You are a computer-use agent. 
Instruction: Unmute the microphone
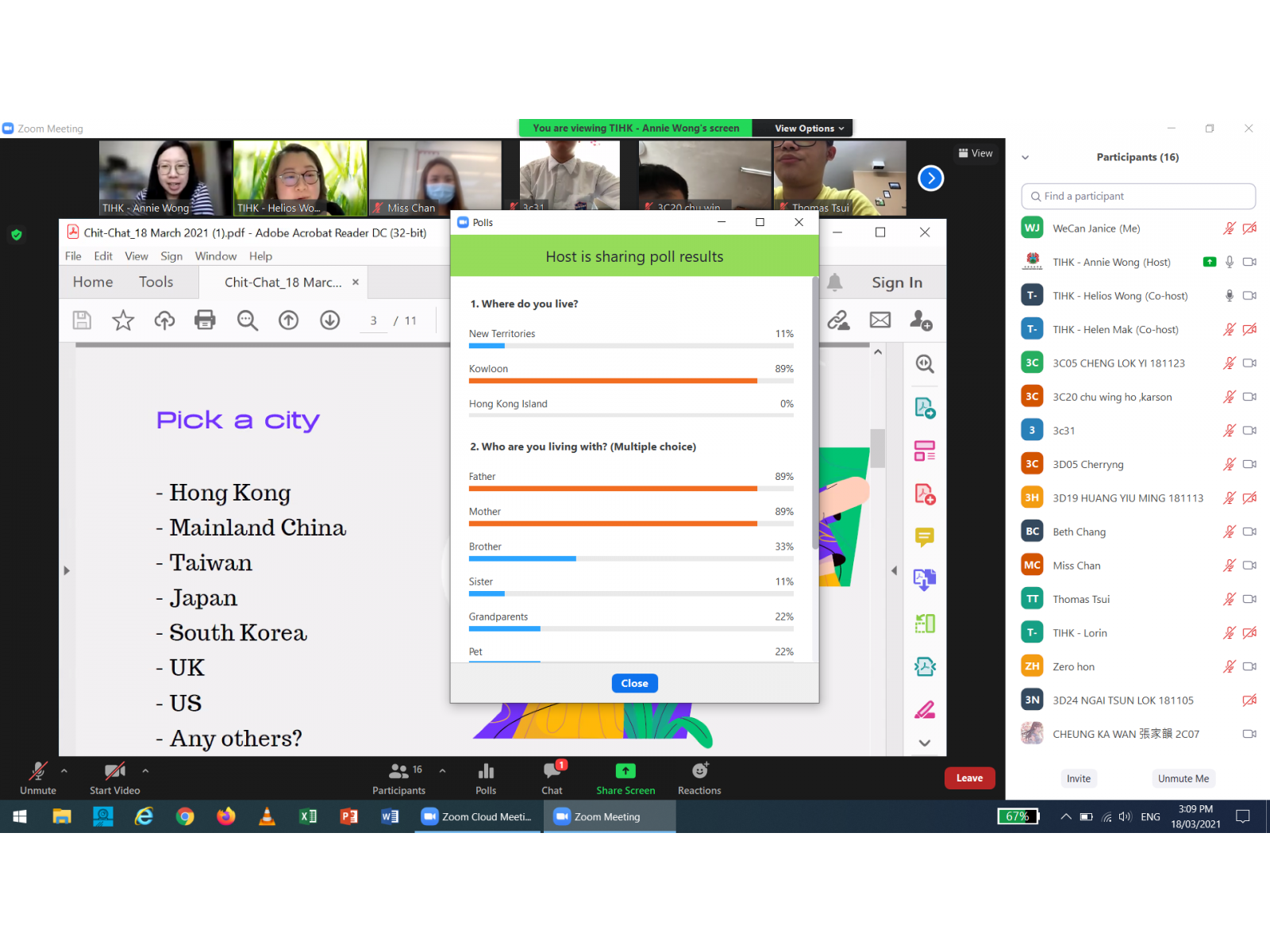[x=38, y=772]
